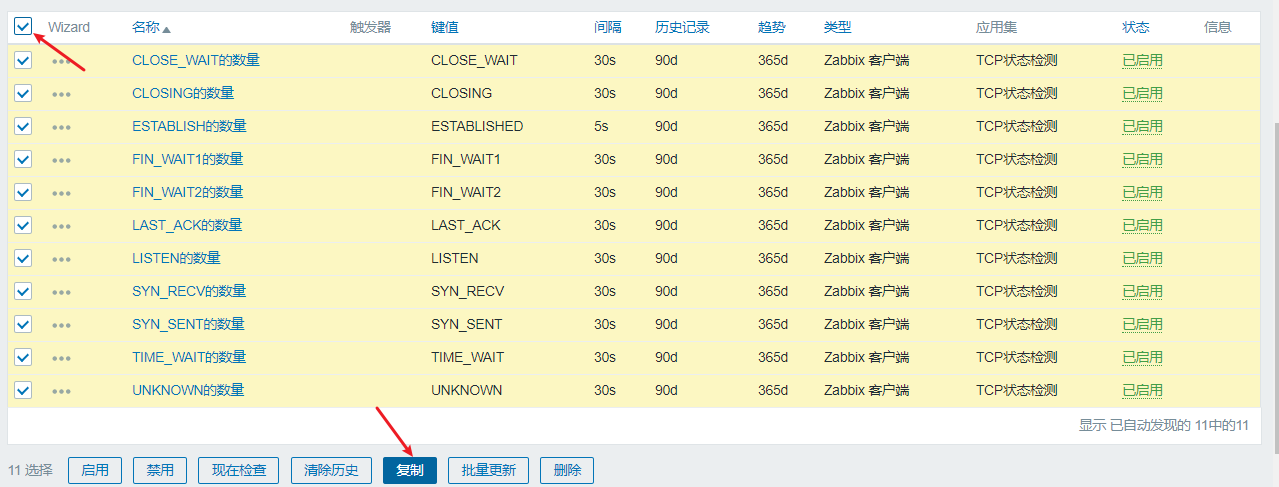
Task: Uncheck the SYN_SENT的数量 row checkbox
Action: 23,324
